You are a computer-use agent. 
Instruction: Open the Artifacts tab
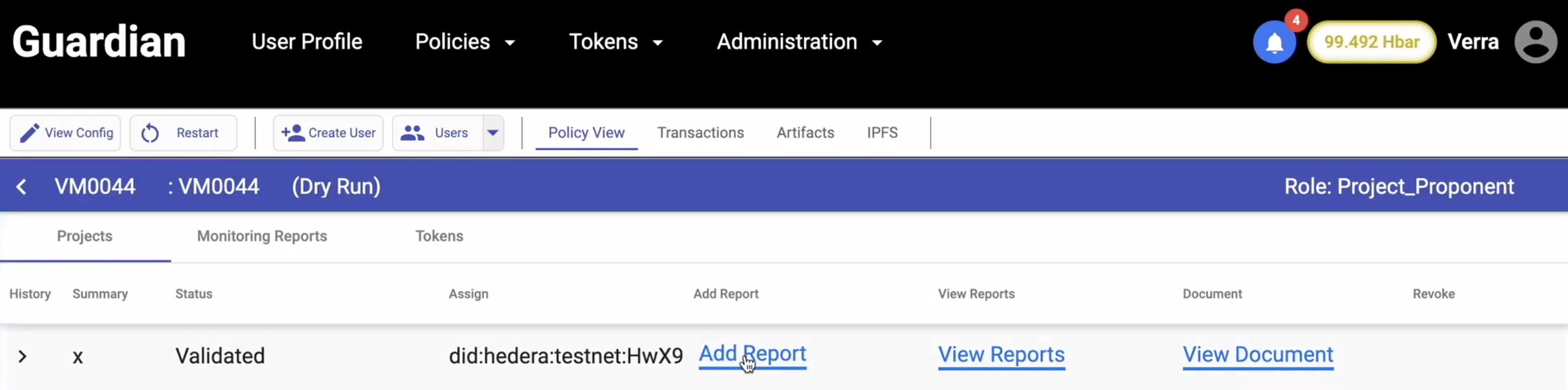tap(804, 133)
